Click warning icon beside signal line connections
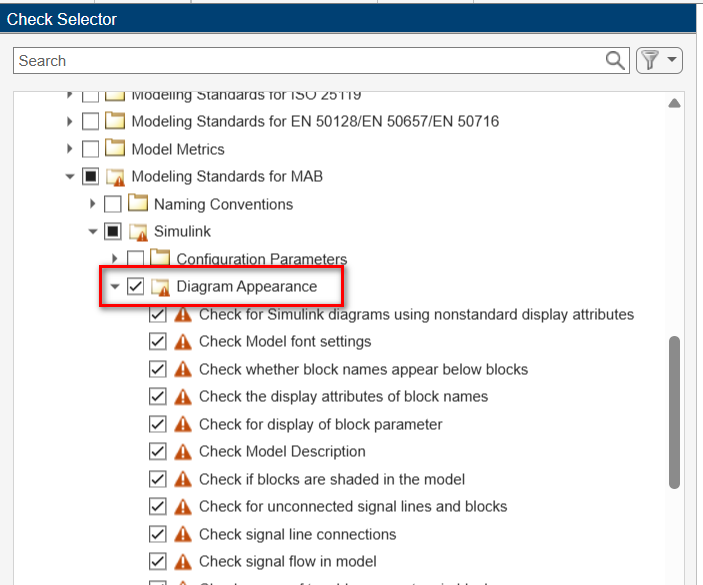Viewport: 703px width, 585px height. (x=183, y=534)
